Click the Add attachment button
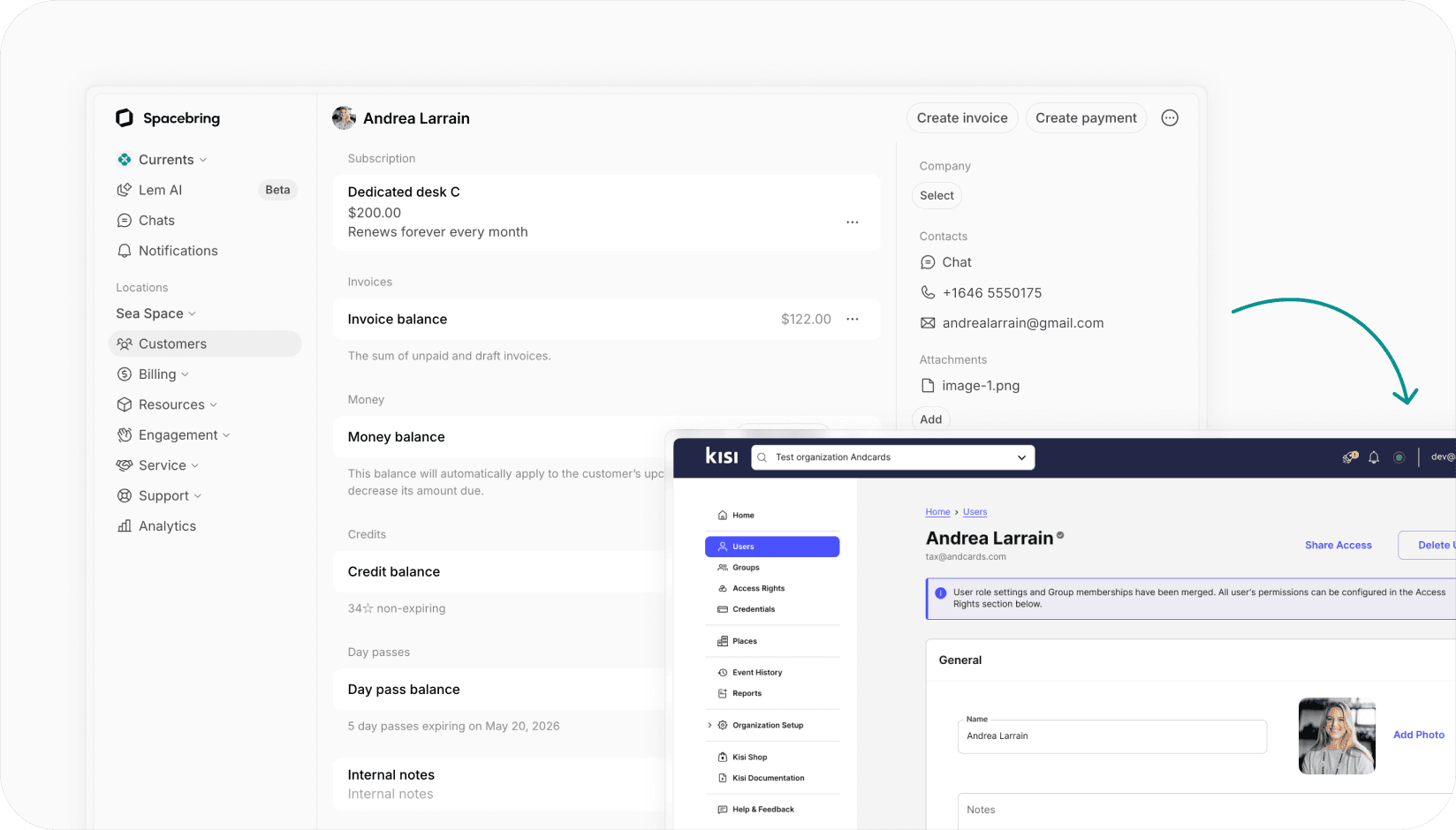This screenshot has height=830, width=1456. [931, 419]
